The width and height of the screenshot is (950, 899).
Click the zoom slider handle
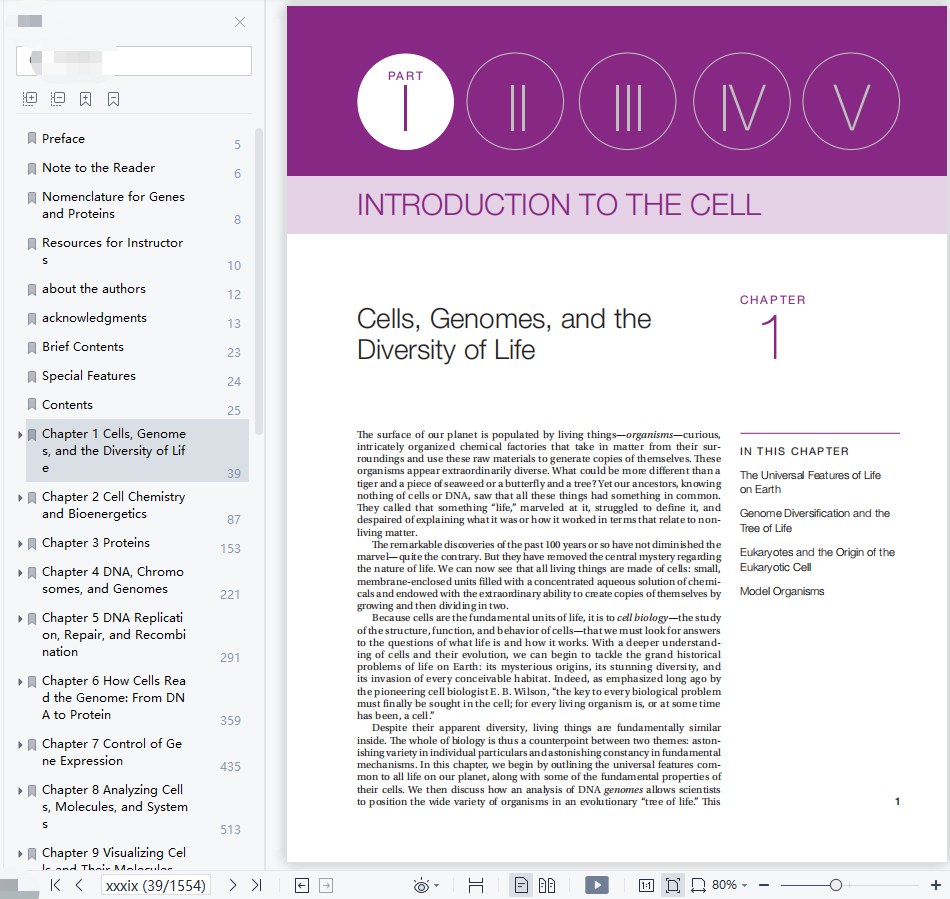pyautogui.click(x=835, y=886)
